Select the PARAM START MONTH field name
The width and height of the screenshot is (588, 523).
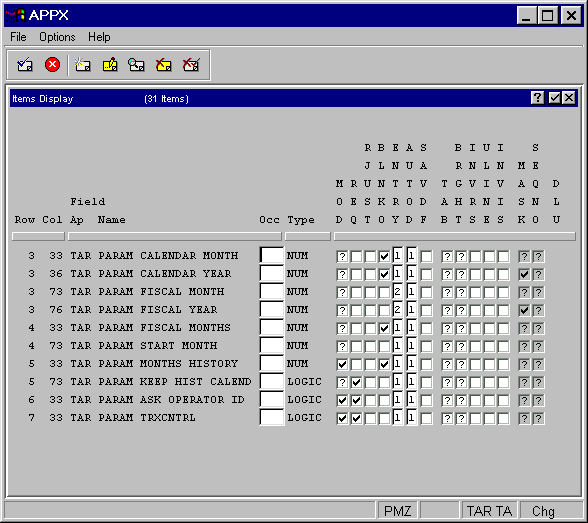[x=158, y=346]
